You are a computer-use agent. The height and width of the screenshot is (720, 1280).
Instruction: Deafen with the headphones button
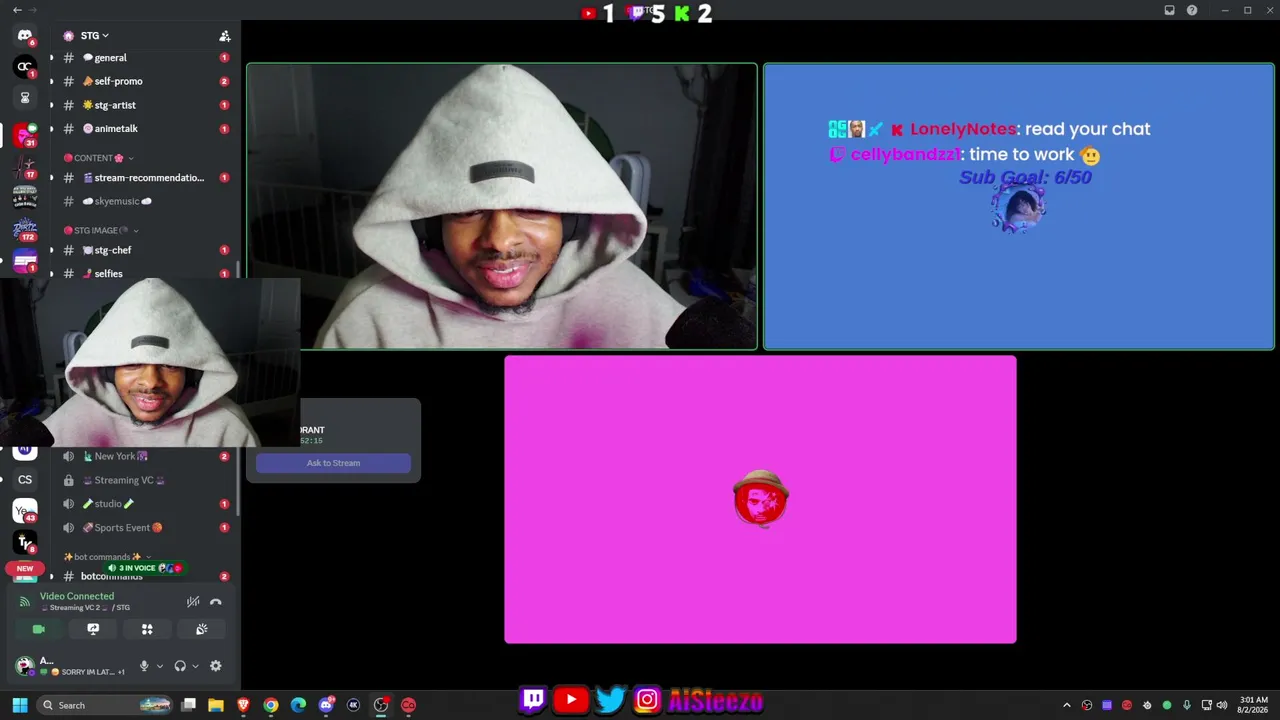tap(180, 666)
